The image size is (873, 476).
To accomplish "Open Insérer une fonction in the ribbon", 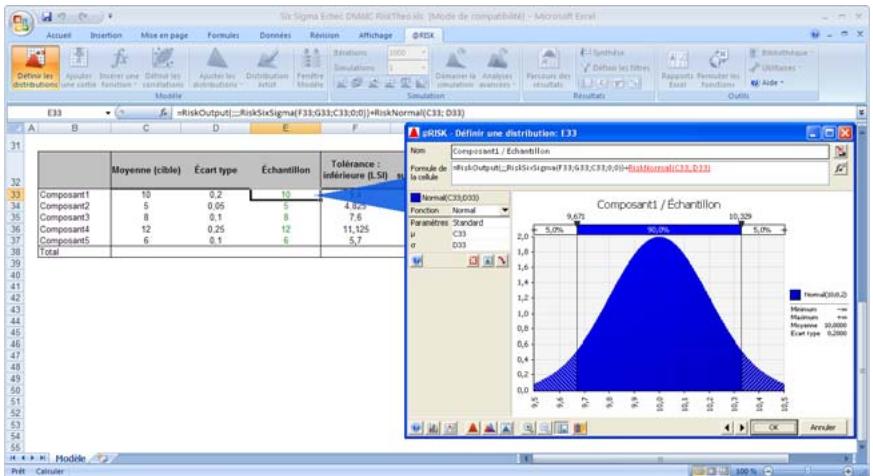I will [119, 68].
